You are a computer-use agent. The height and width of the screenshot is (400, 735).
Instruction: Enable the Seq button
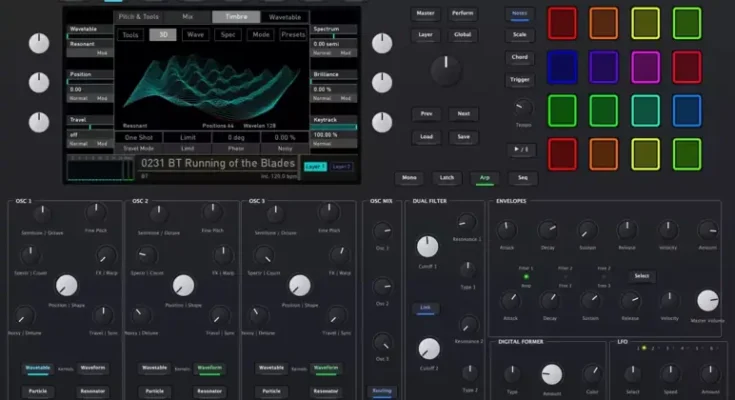pos(522,178)
